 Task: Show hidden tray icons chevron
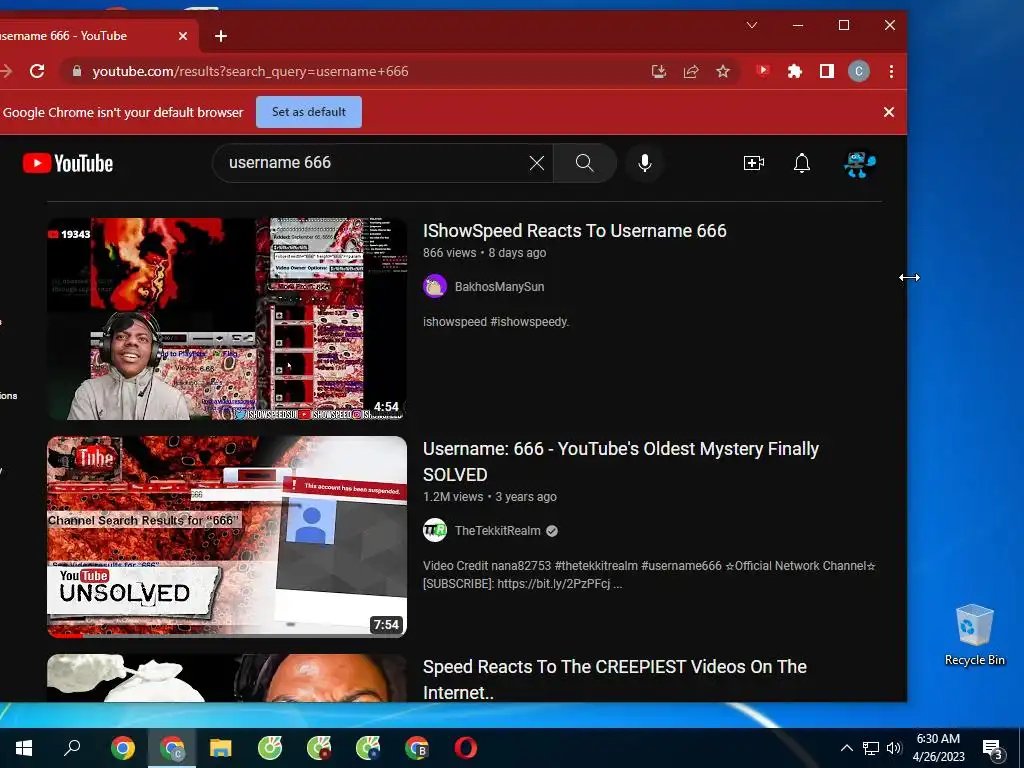tap(846, 748)
